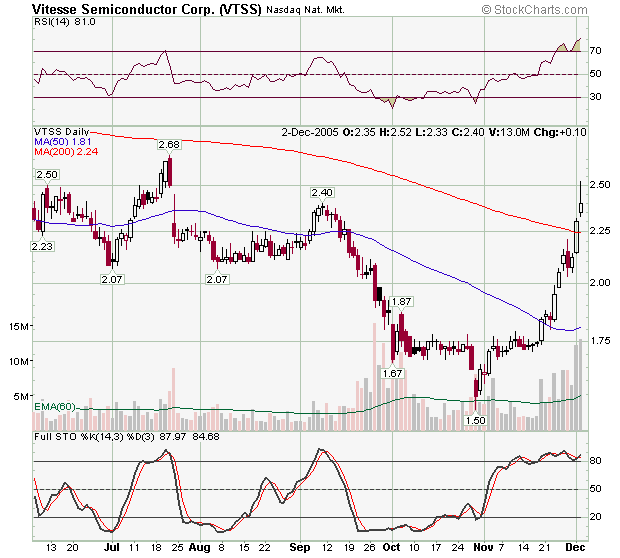Click the boxed '2.40' September peak label
The image size is (620, 558).
322,193
